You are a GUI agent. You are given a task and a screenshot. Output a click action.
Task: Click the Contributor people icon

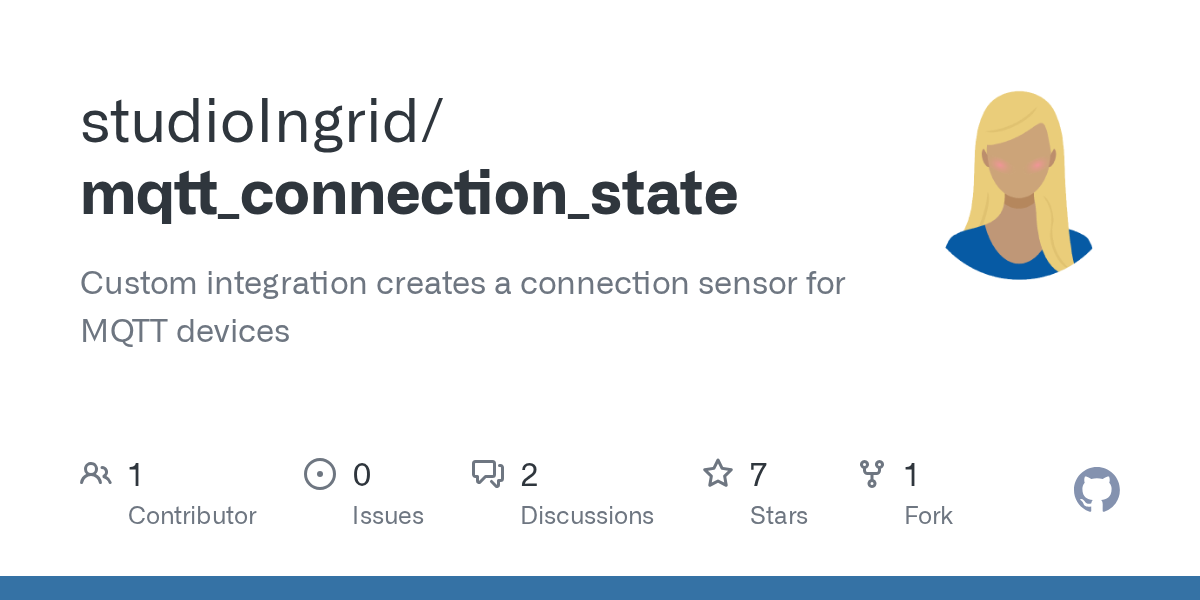96,473
